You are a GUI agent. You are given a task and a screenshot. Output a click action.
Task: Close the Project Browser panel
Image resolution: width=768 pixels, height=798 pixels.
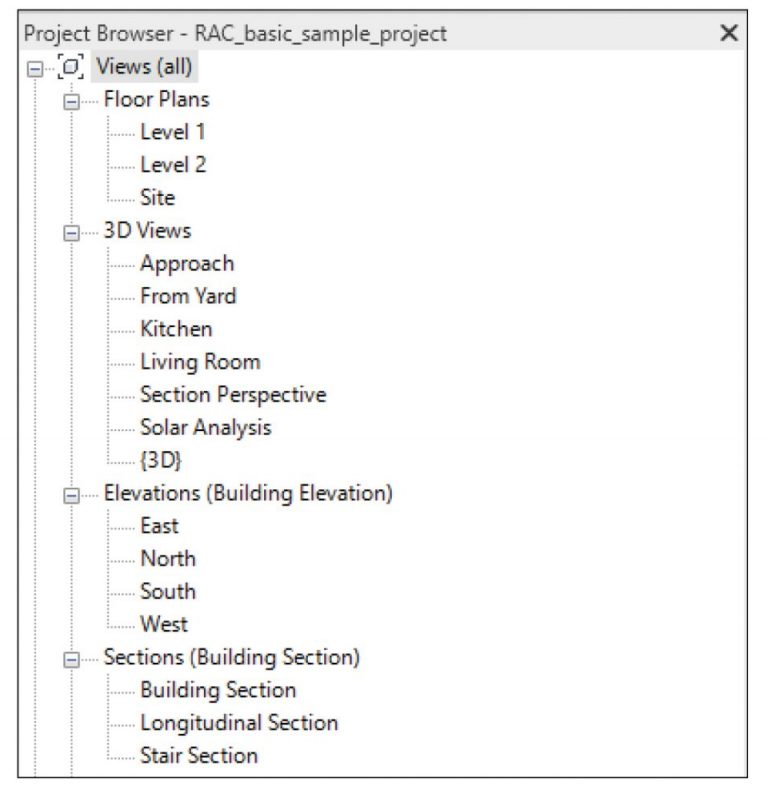tap(729, 34)
